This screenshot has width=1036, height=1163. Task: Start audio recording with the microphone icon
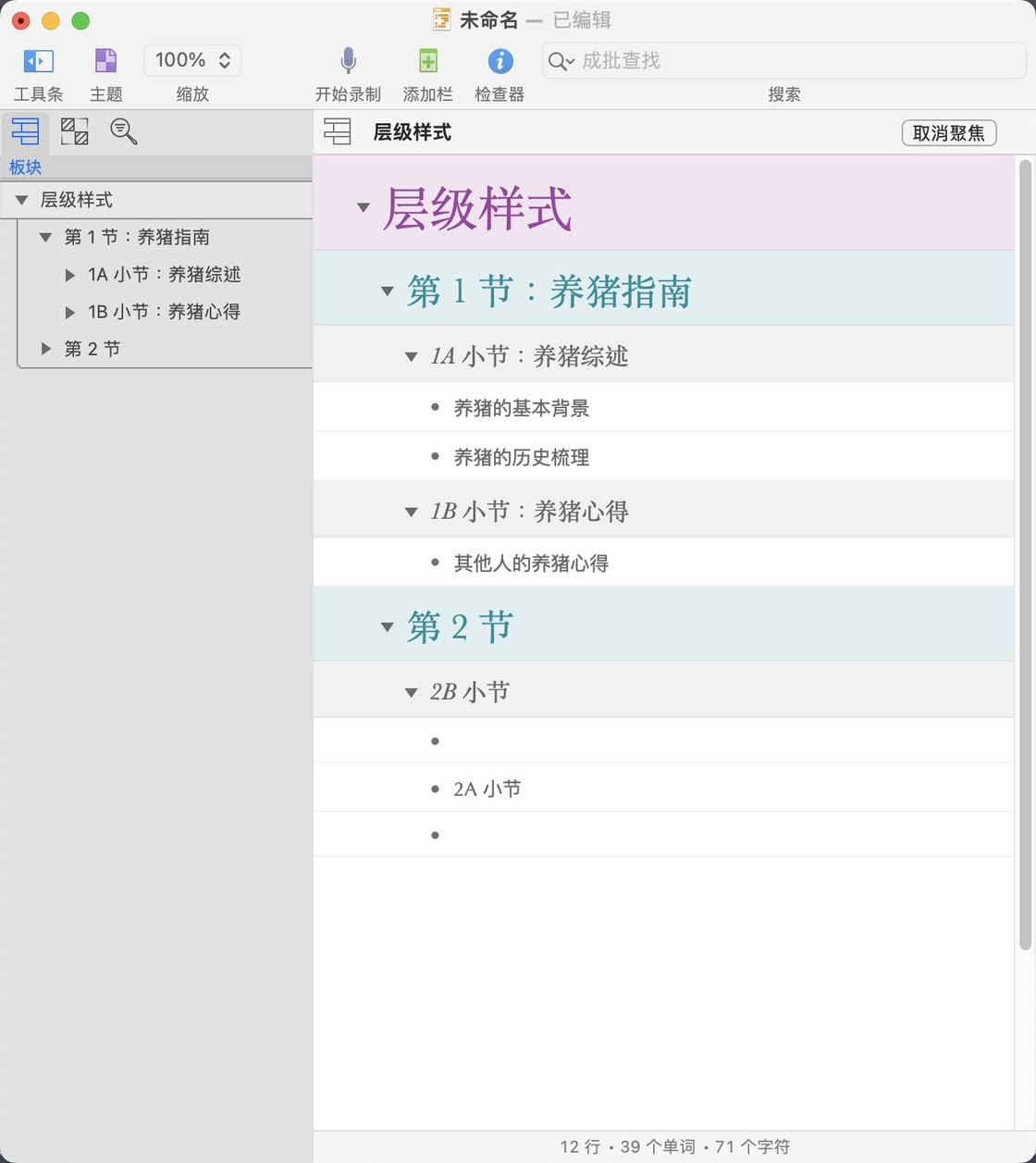click(348, 61)
